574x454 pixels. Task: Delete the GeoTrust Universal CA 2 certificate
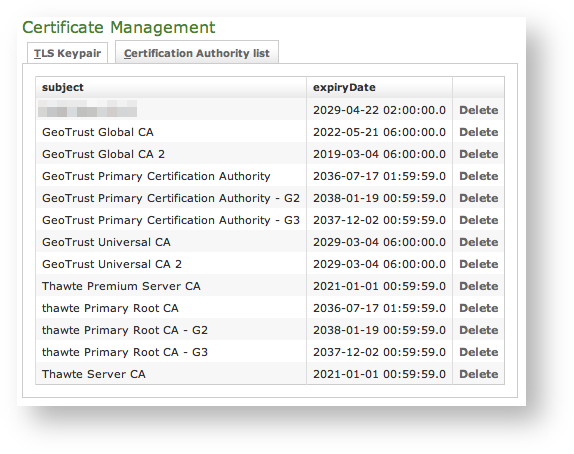478,264
